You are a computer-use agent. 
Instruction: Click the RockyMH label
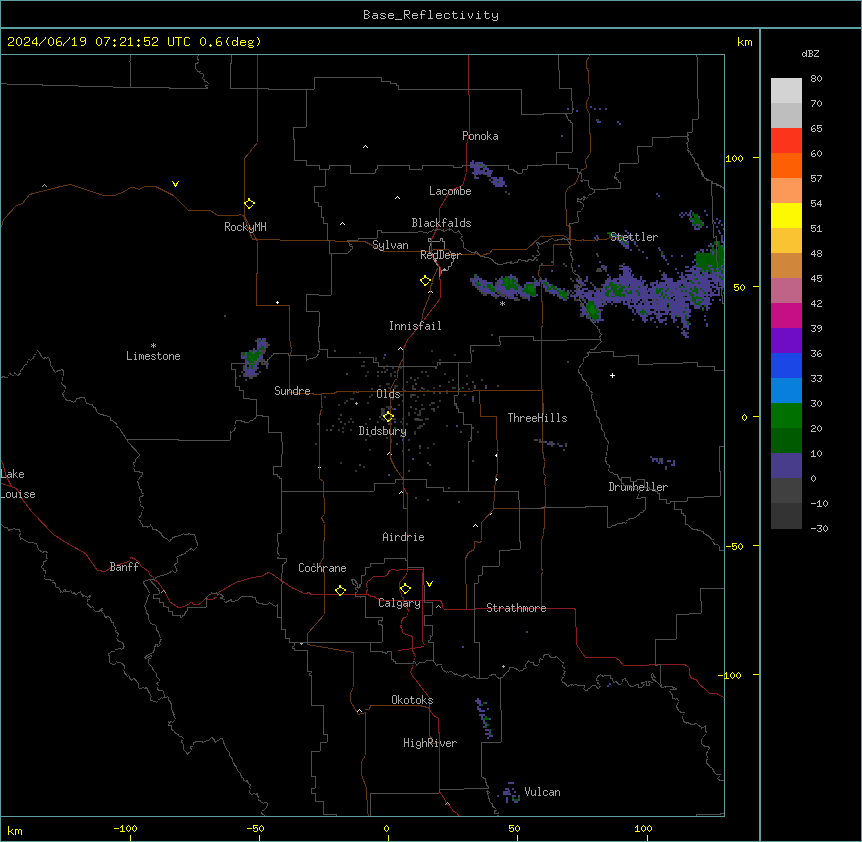(245, 227)
